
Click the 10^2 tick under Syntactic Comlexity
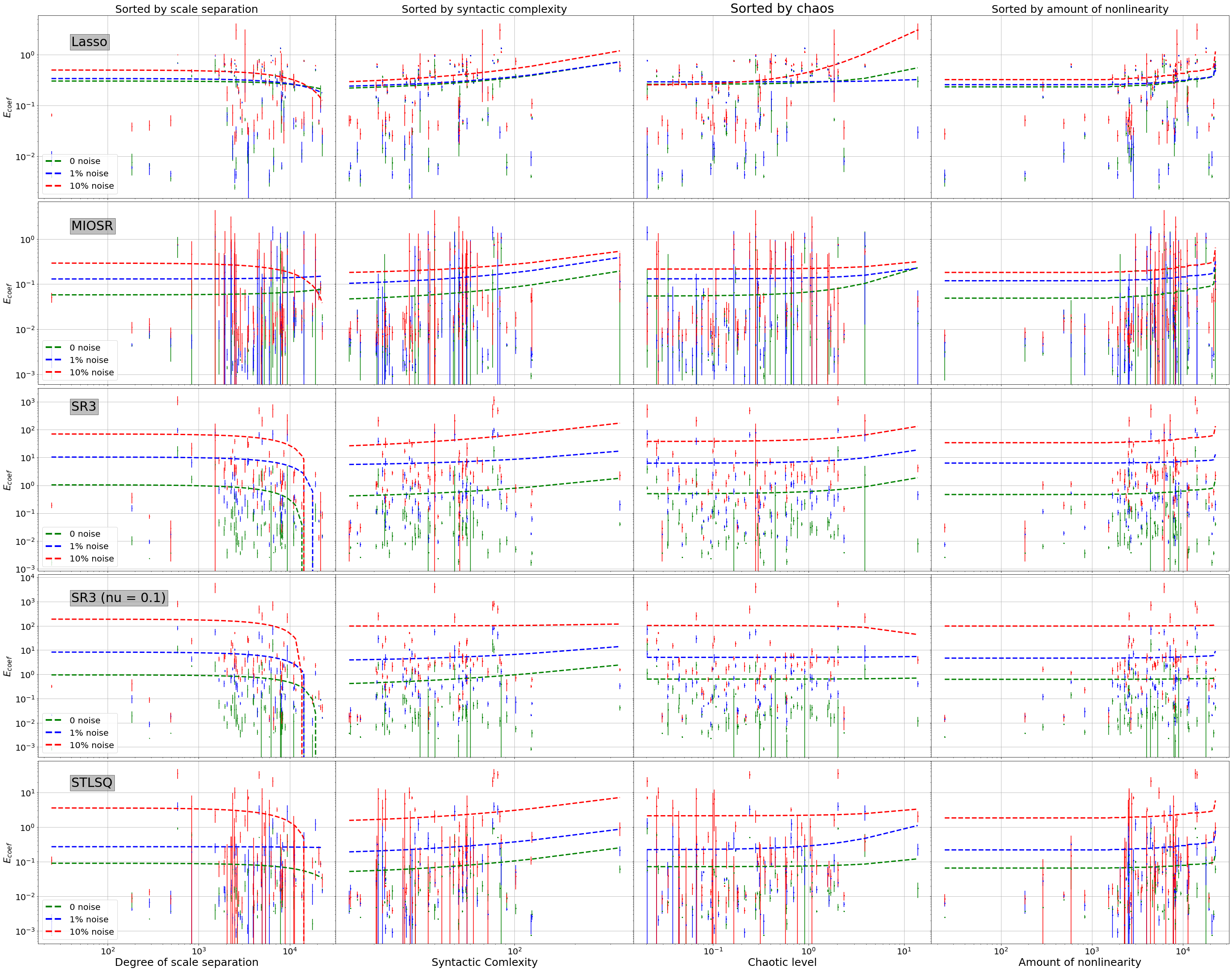coord(514,951)
